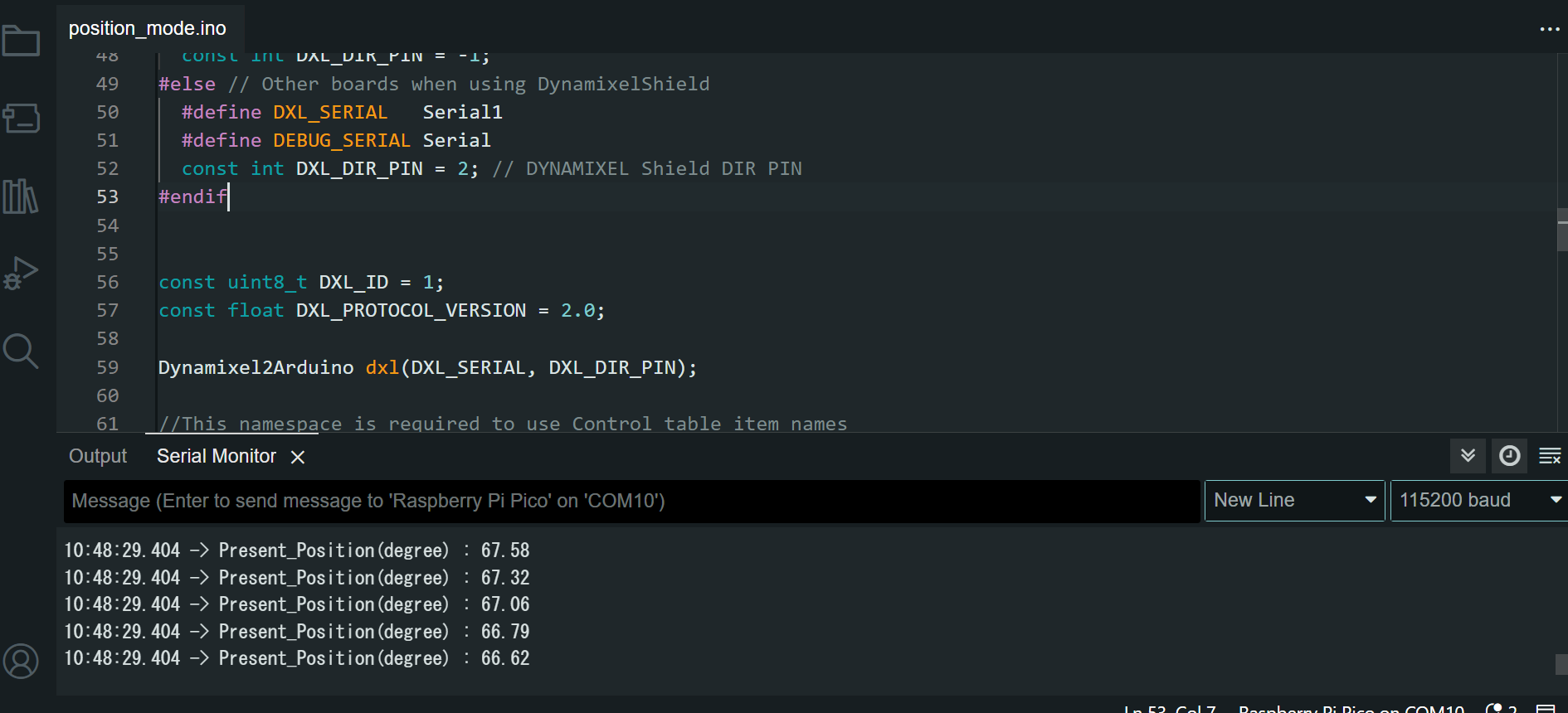
Task: Click the comment 'DYNAMIXEL Shield DIR PIN'
Action: (664, 169)
